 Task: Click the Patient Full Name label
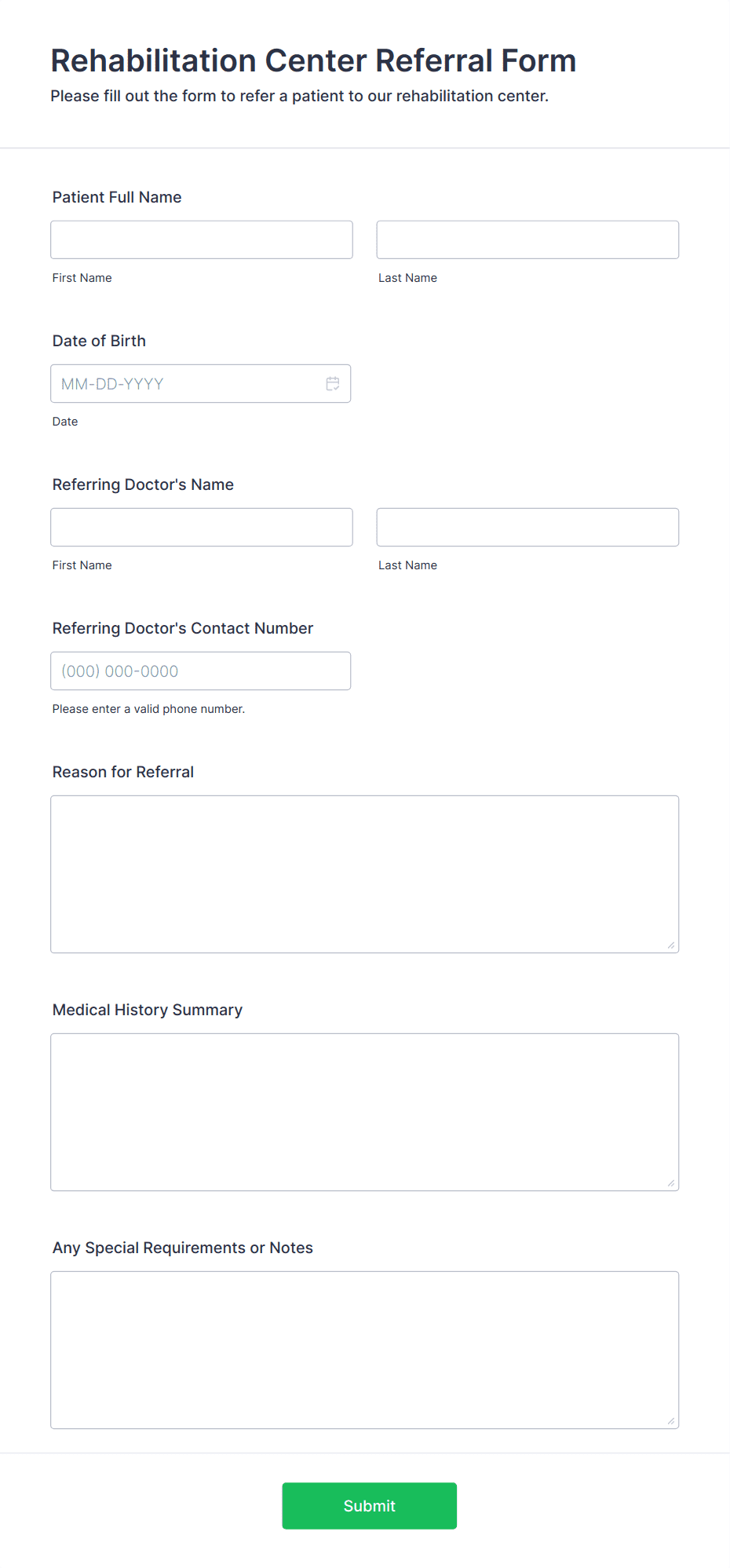117,197
